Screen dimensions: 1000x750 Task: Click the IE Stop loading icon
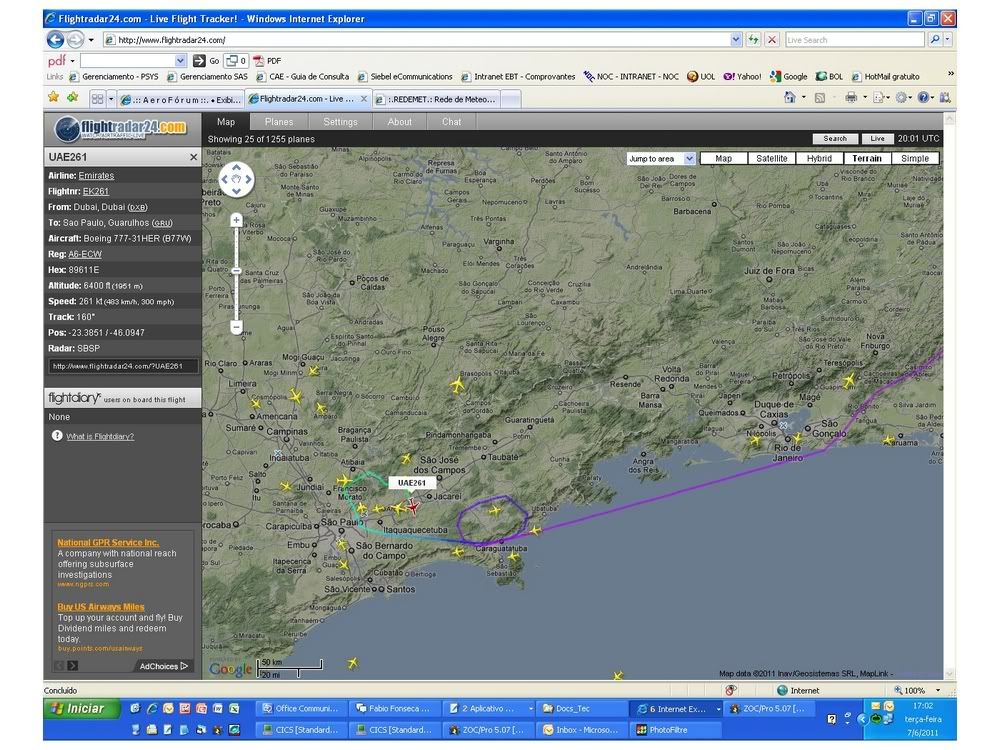click(771, 40)
